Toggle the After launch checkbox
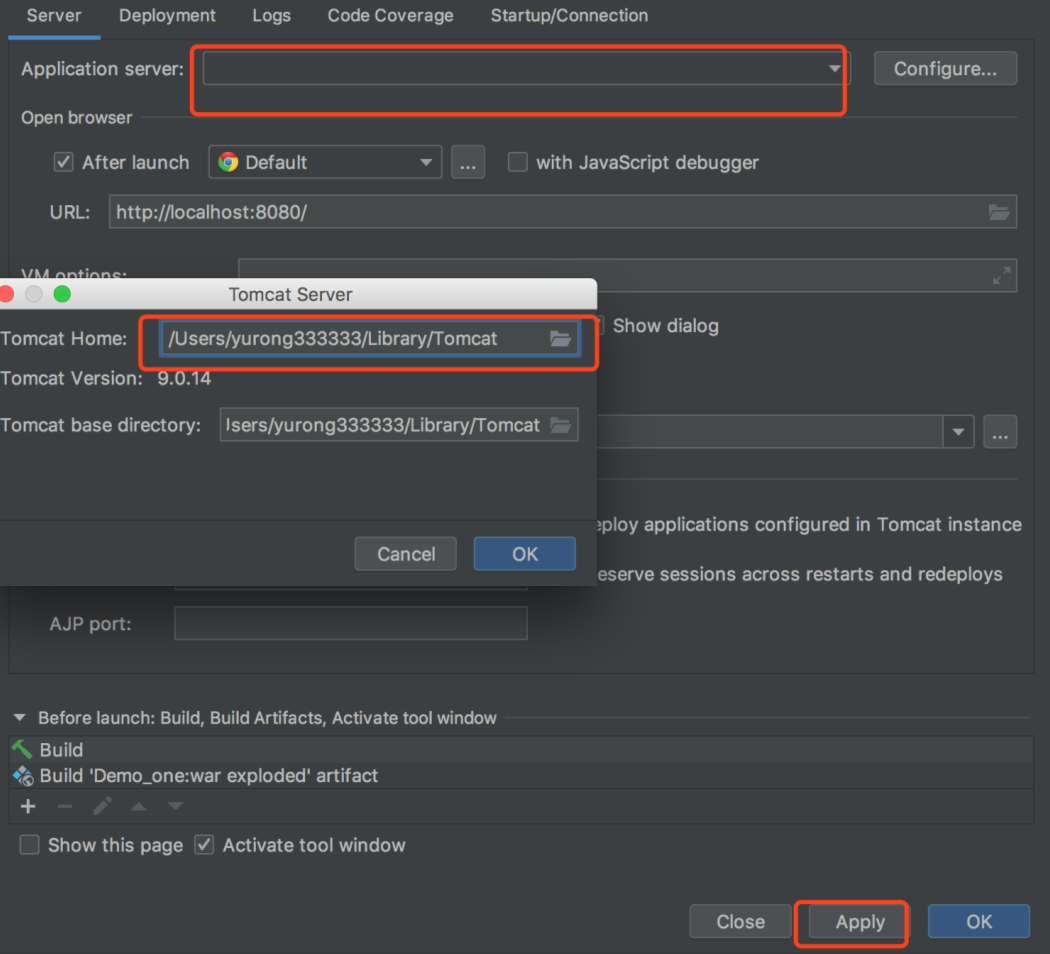 point(64,162)
